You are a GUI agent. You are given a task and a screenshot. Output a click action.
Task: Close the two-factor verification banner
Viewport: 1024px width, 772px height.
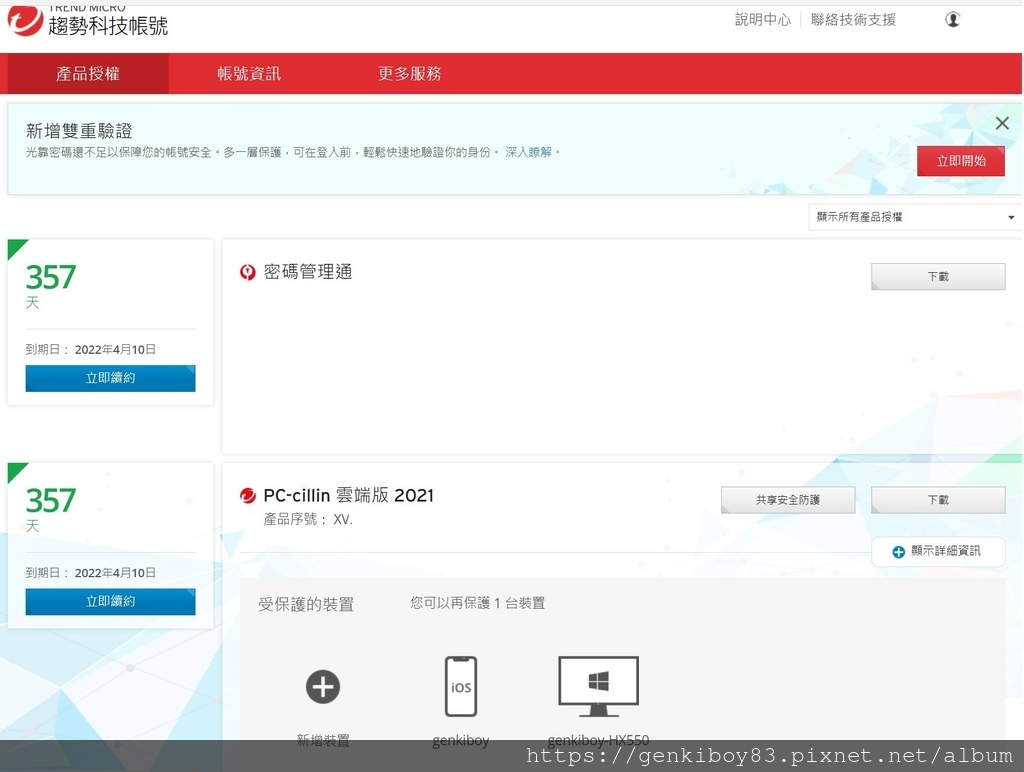1002,123
